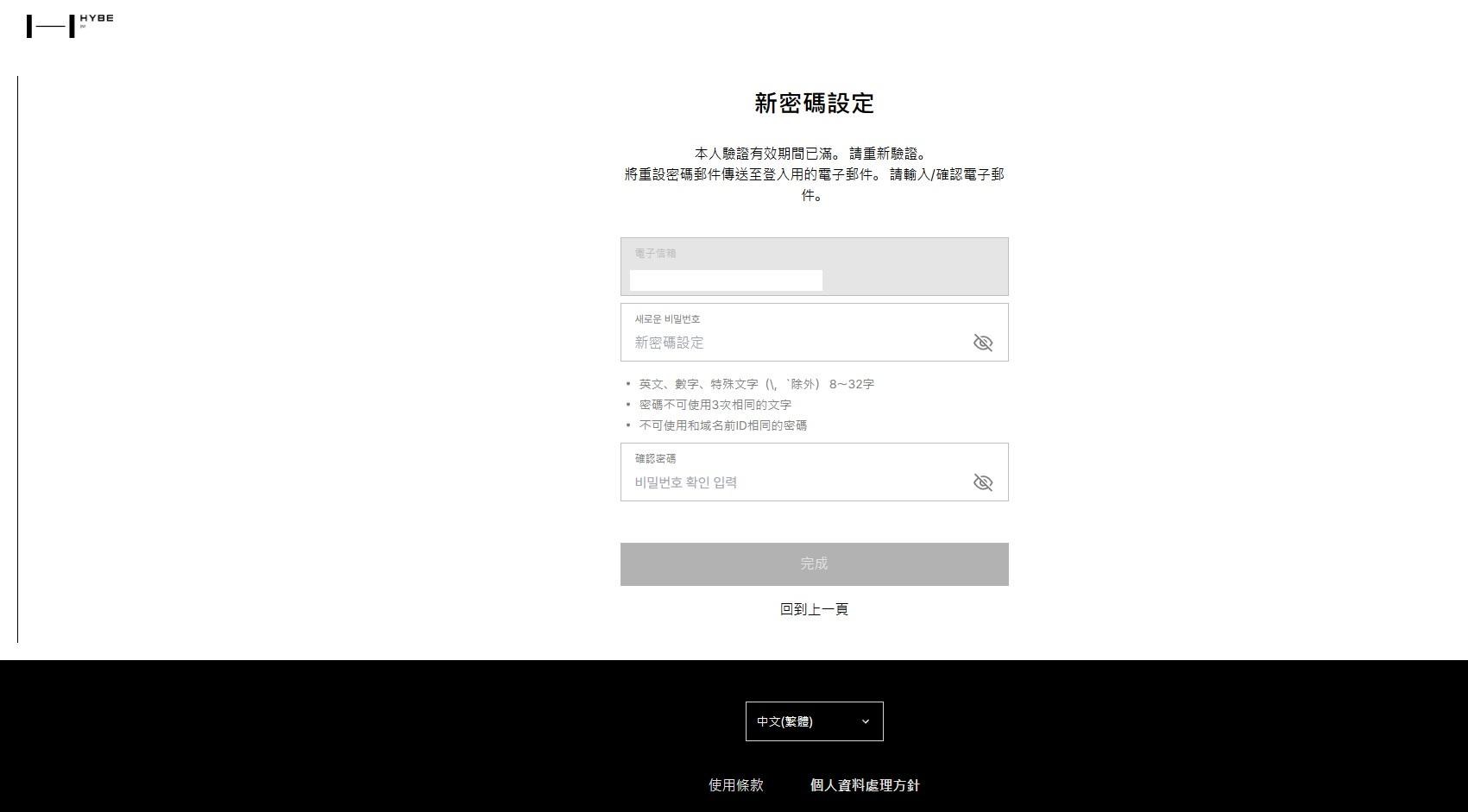The width and height of the screenshot is (1468, 812).
Task: Open the 個人資料處理方針 privacy policy link
Action: click(x=865, y=785)
